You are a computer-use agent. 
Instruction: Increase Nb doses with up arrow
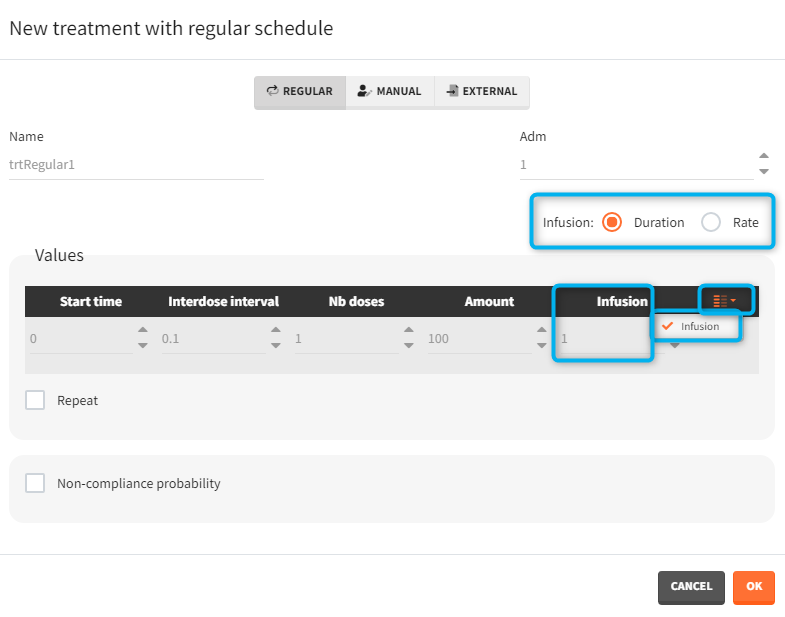[409, 331]
